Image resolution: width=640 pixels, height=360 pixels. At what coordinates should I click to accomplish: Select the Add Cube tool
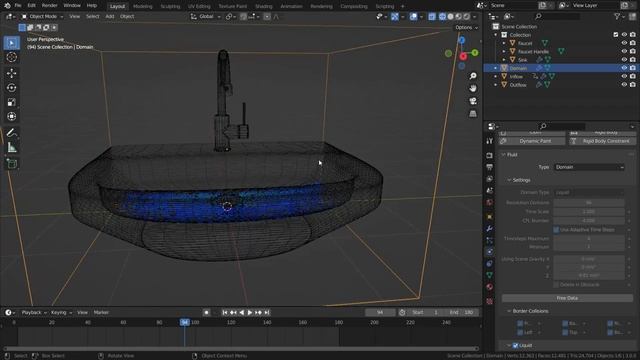coord(11,164)
